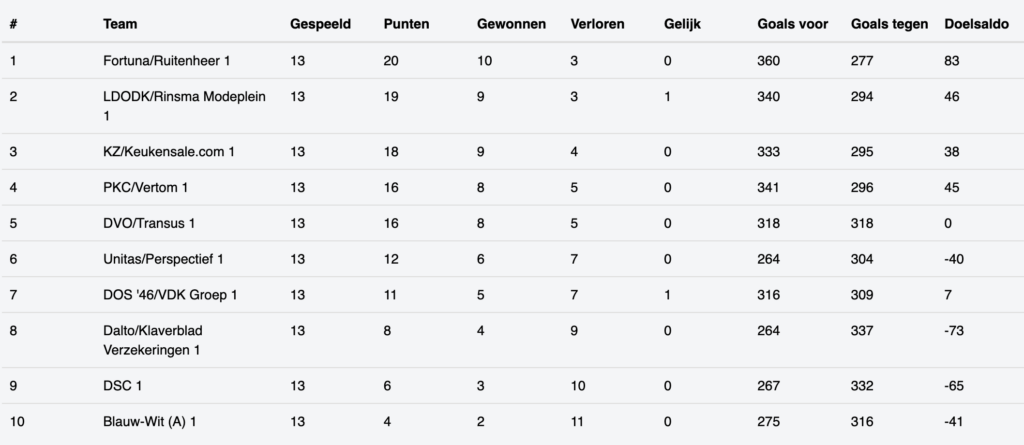Screen dimensions: 1024x445
Task: Click the Goals voor column header
Action: pyautogui.click(x=791, y=24)
